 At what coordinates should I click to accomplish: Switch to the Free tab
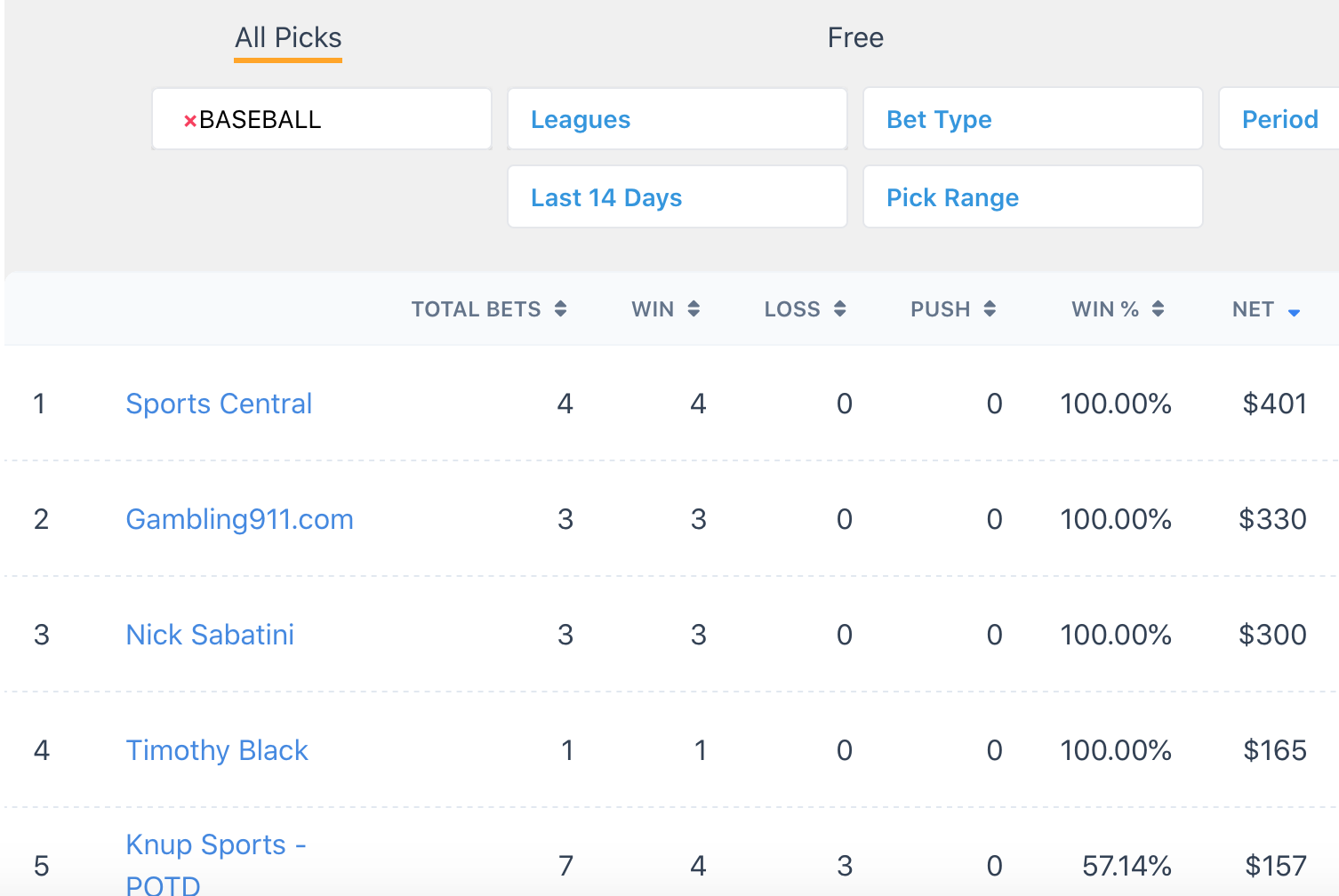coord(855,38)
